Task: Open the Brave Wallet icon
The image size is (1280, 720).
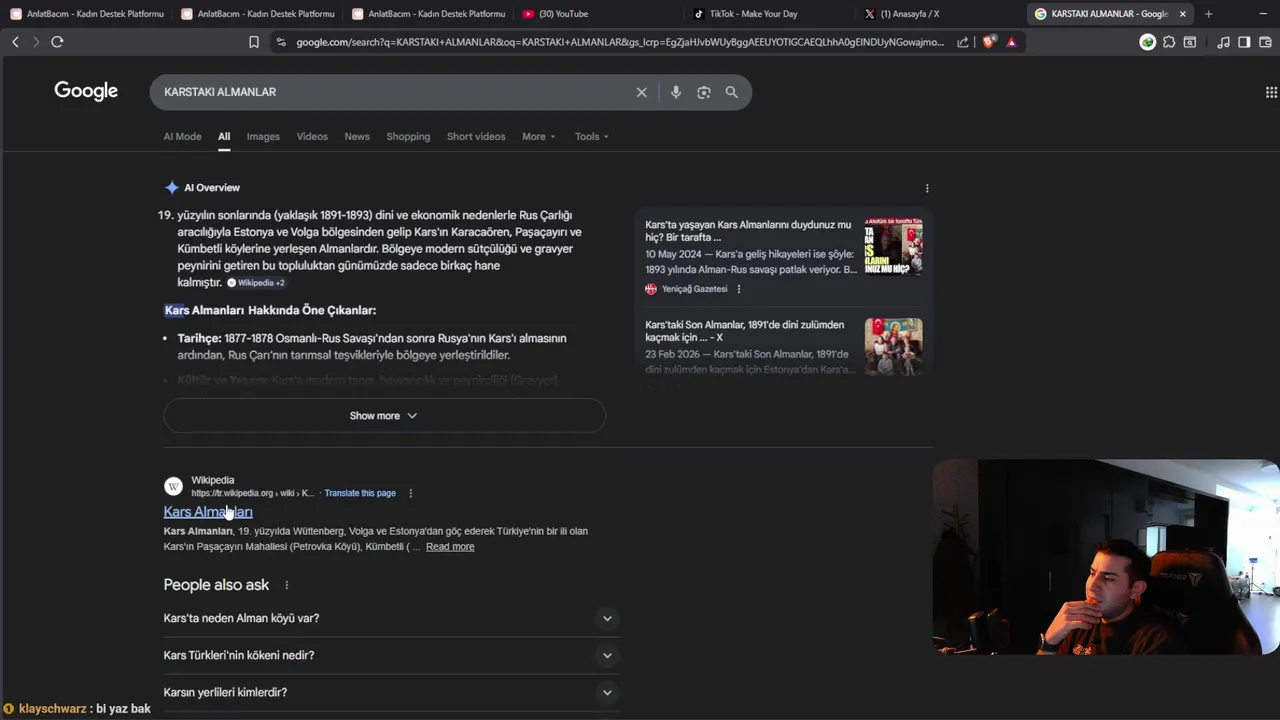Action: tap(1265, 42)
